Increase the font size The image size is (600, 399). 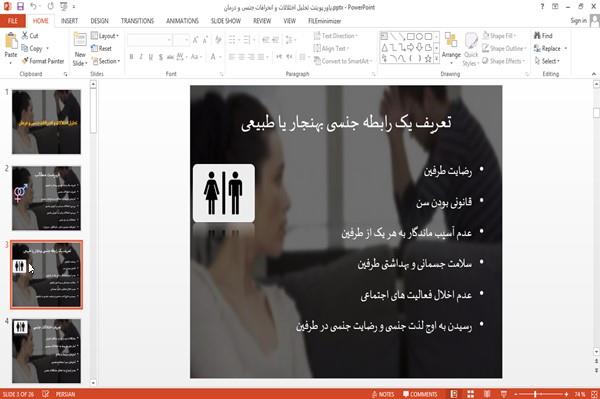coord(196,39)
